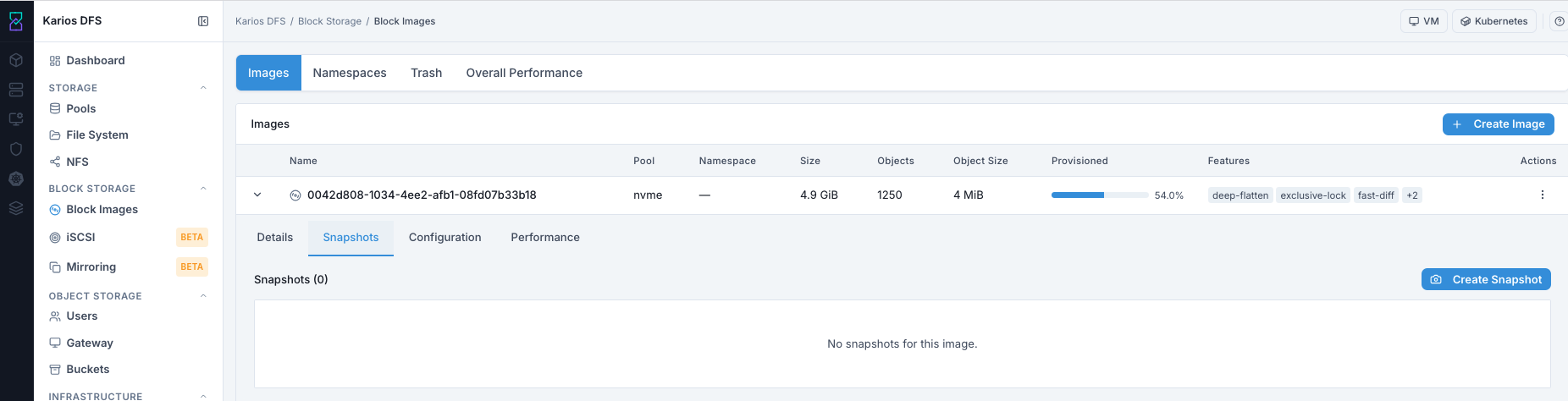Open the Snapshots sub-tab

coord(351,238)
